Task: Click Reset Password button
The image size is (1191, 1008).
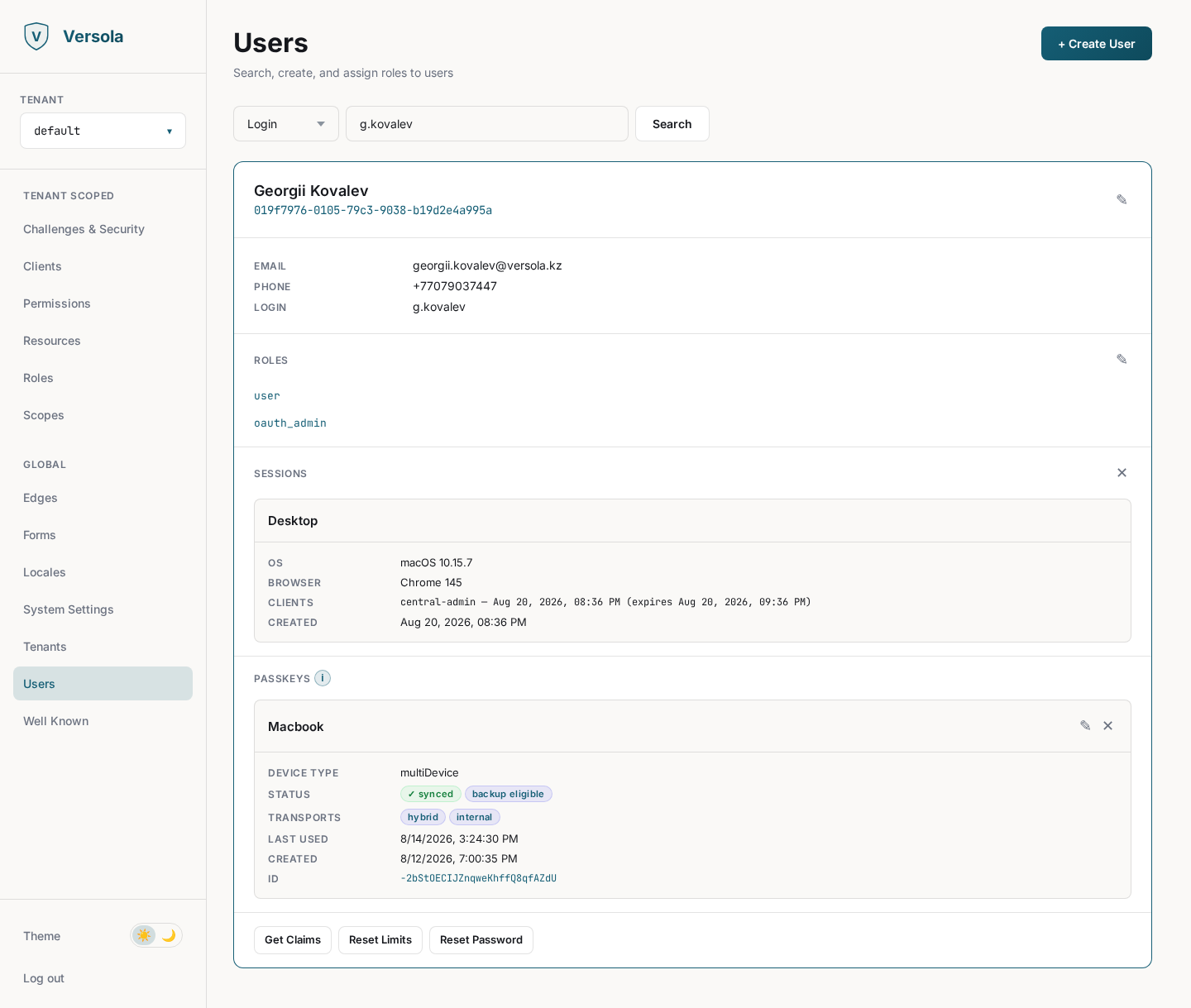Action: [x=481, y=940]
